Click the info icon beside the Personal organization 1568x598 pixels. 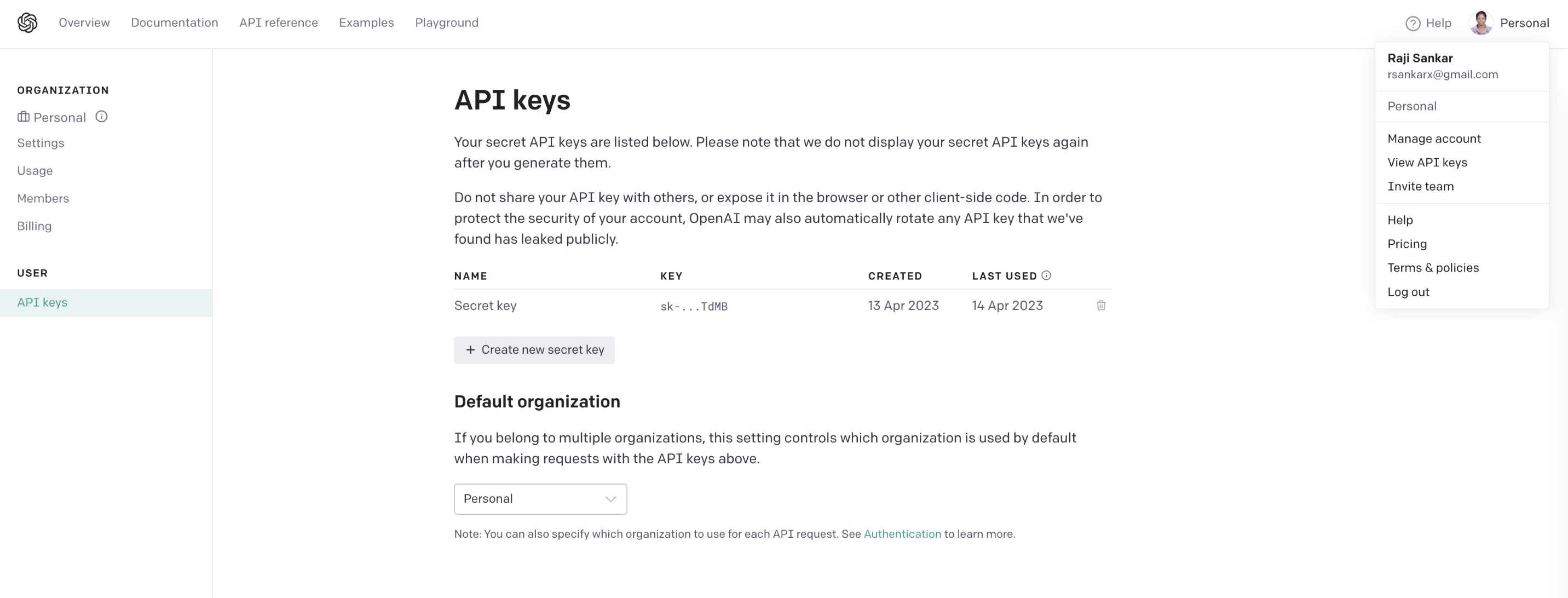[102, 117]
